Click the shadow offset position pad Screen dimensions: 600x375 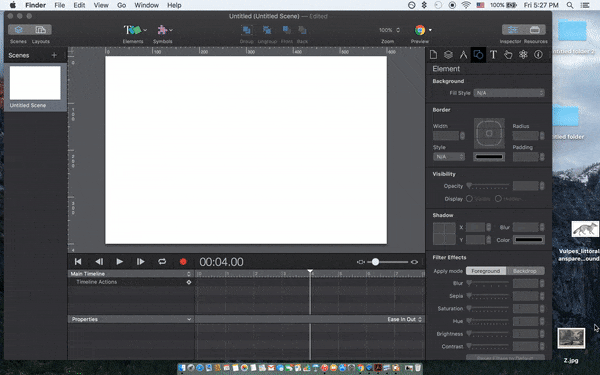point(444,233)
